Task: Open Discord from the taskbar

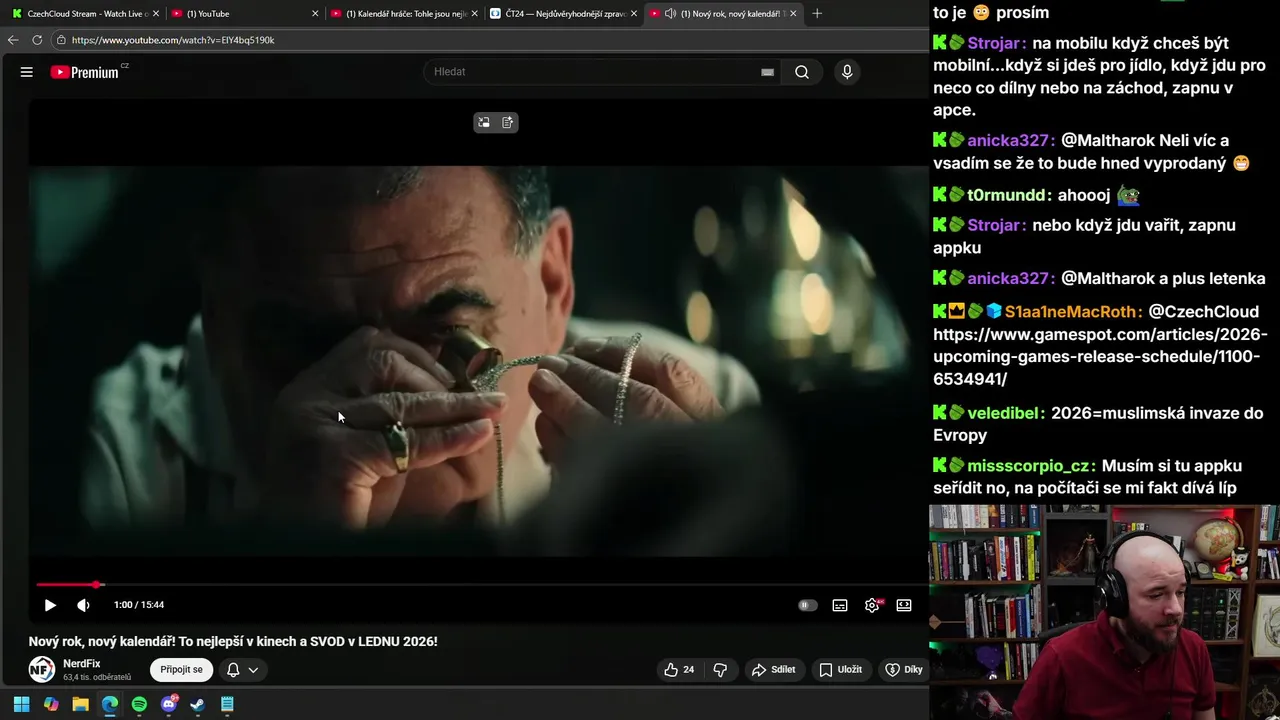Action: 169,704
